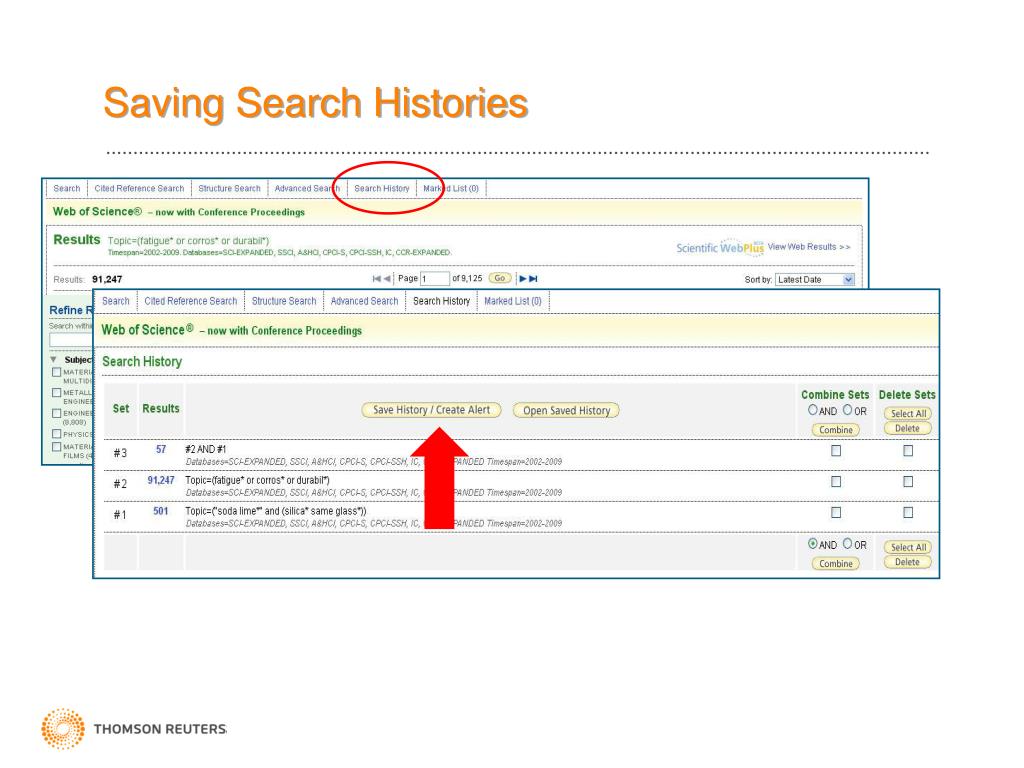Click the 'of 9,125' page count text
The image size is (1024, 768).
tap(467, 278)
